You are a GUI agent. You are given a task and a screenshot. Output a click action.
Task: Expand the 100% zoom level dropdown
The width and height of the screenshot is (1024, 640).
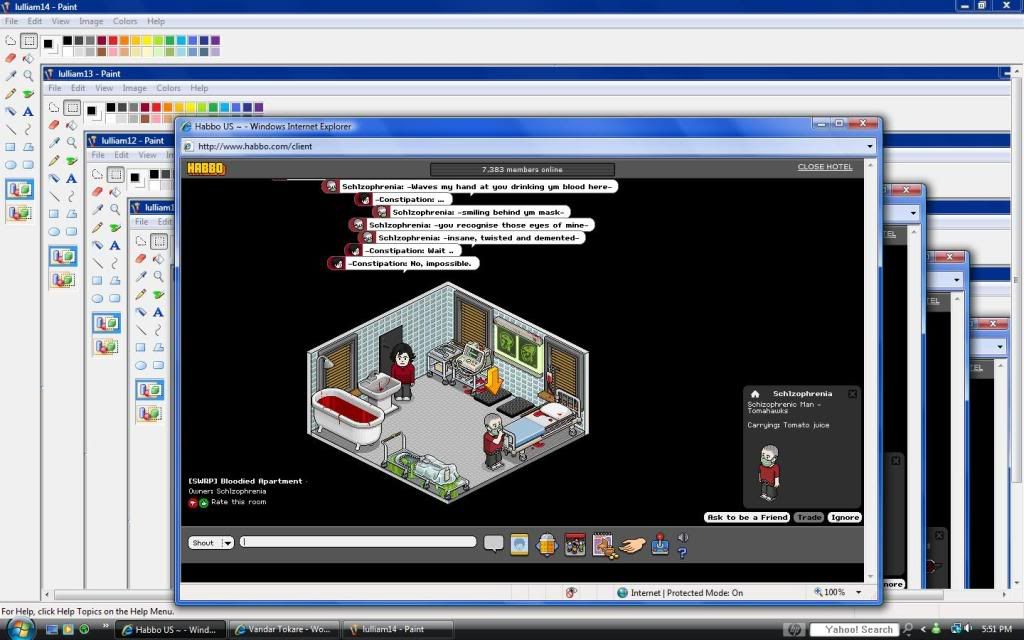(x=857, y=592)
